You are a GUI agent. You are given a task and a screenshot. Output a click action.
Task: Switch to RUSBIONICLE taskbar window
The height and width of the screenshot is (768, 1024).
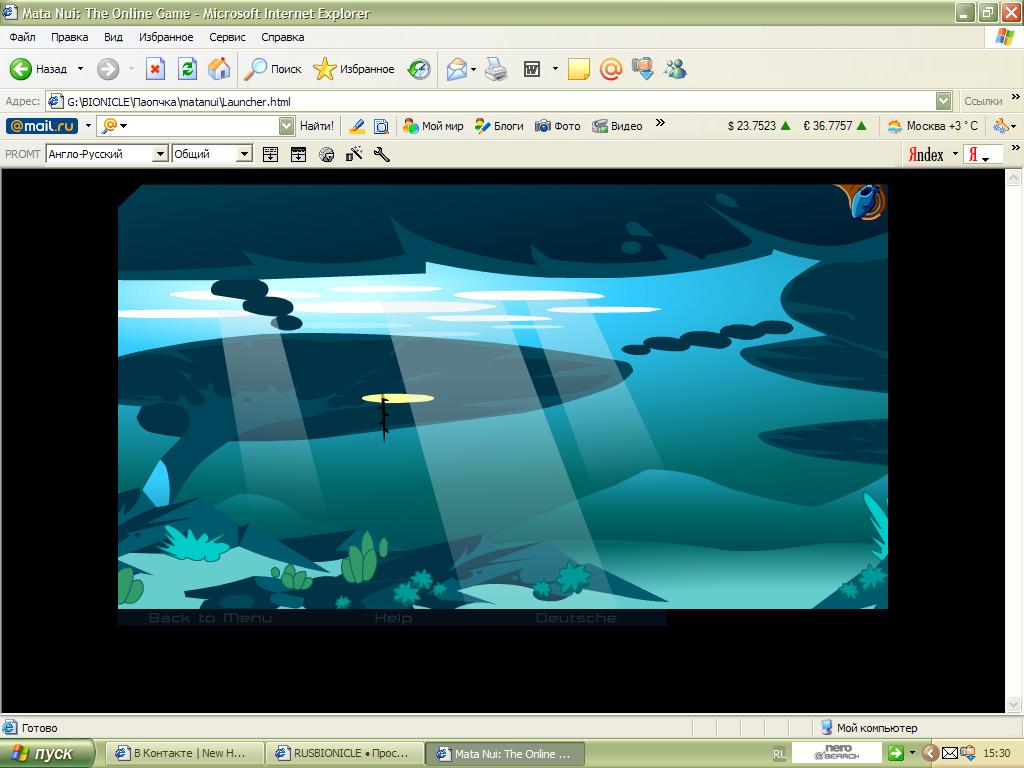[344, 753]
